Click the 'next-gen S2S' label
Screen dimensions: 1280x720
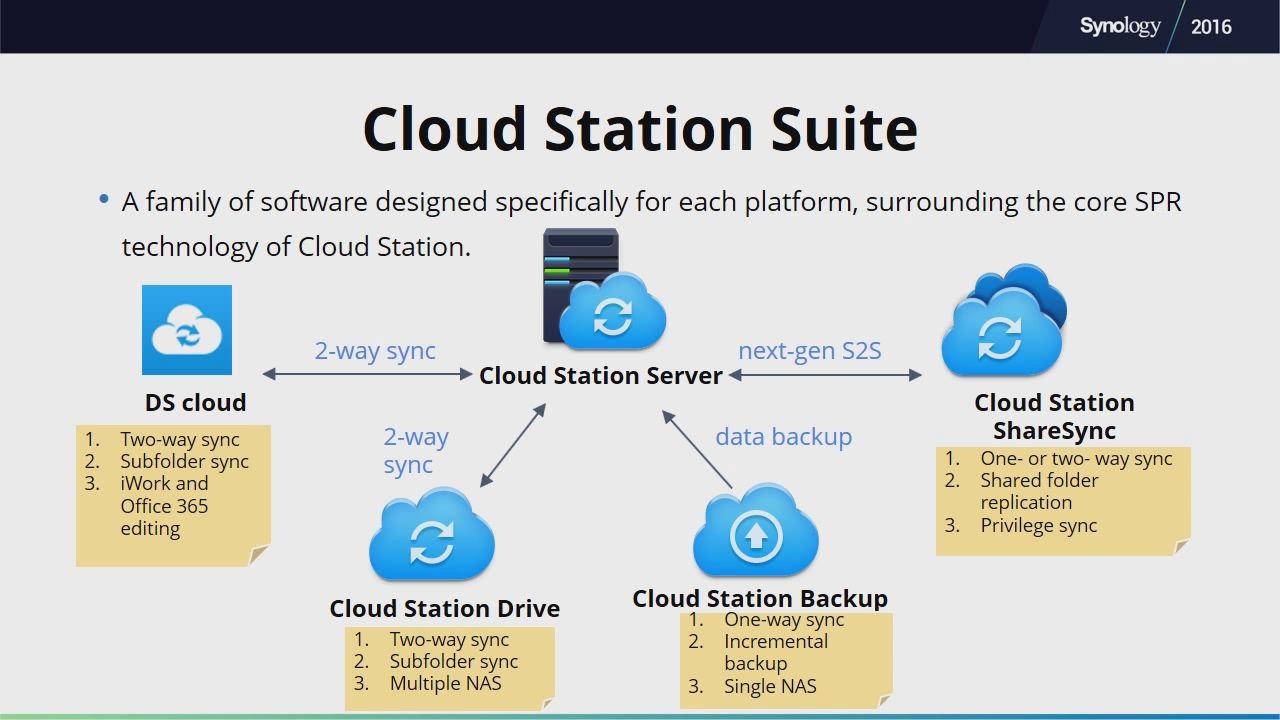pyautogui.click(x=810, y=351)
